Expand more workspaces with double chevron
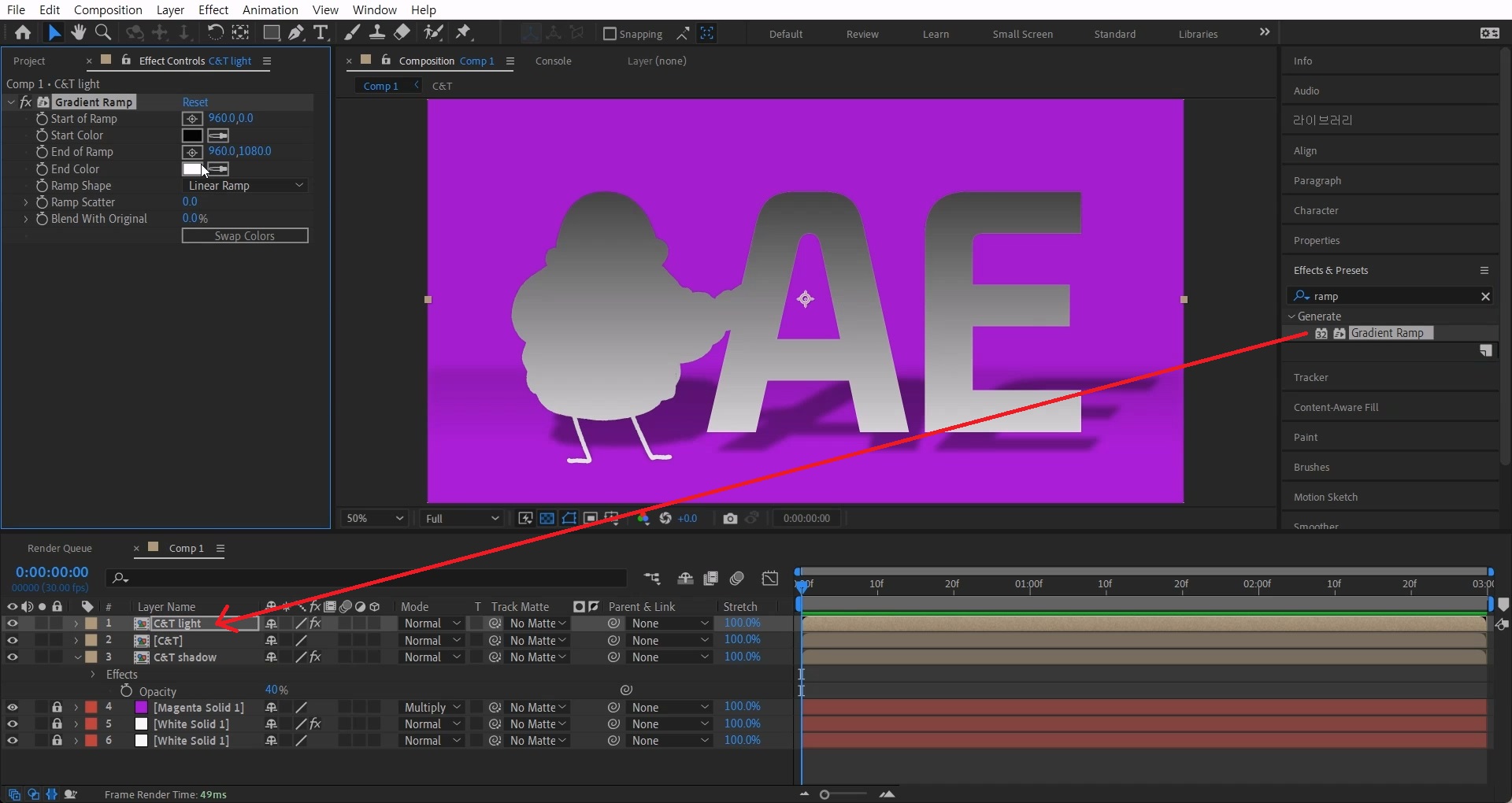This screenshot has height=803, width=1512. point(1264,32)
